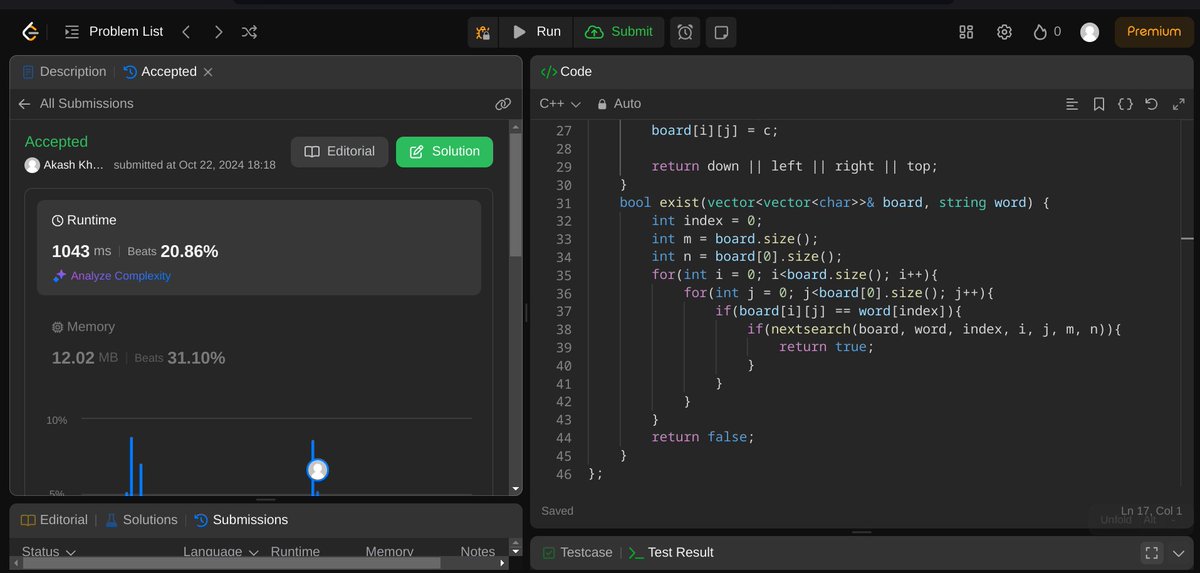Click the Premium button
Image resolution: width=1200 pixels, height=573 pixels.
[x=1154, y=32]
